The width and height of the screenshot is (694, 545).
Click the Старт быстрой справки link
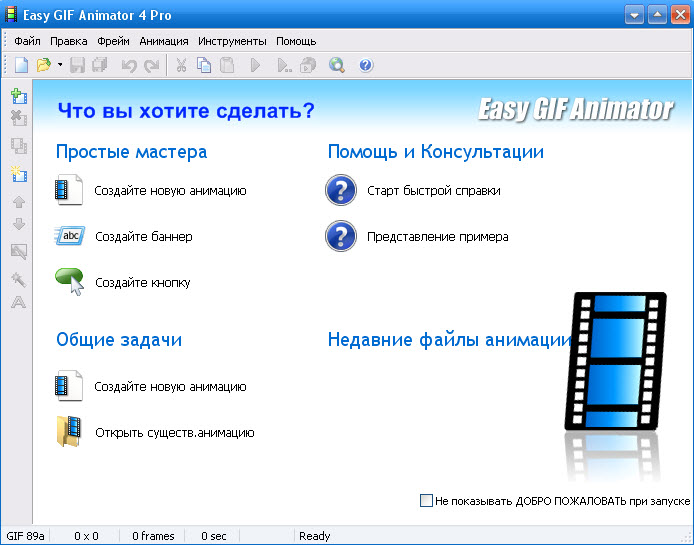coord(434,191)
